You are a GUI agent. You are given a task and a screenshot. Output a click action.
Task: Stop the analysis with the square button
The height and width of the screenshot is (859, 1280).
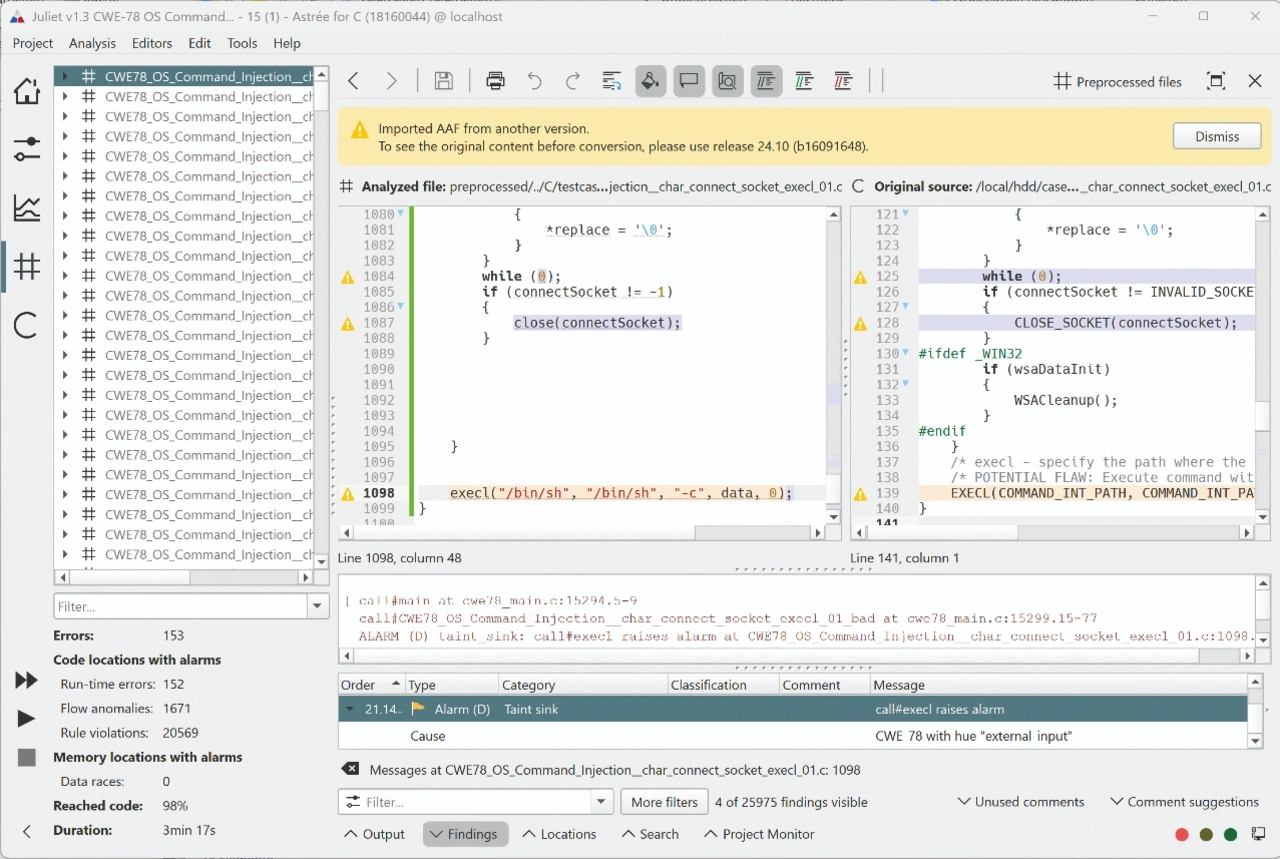tap(27, 758)
